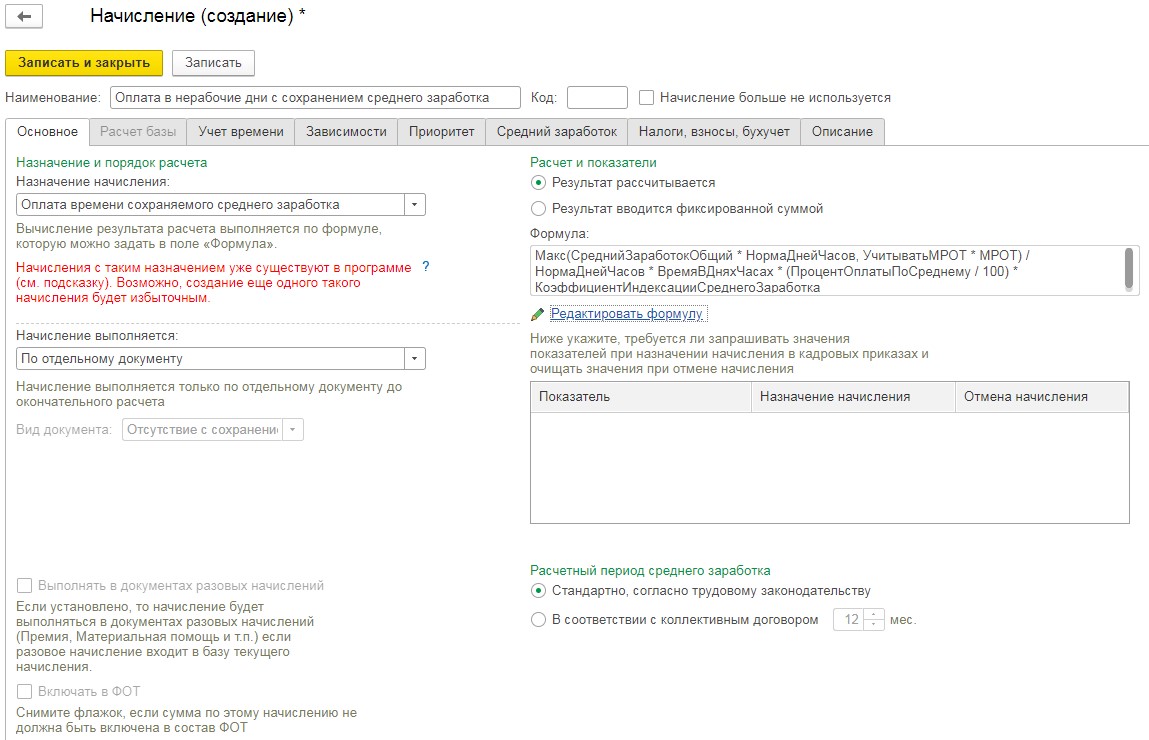Screen dimensions: 1149x740
Task: Click the Расчетный период среднего заработка heading
Action: tap(650, 570)
